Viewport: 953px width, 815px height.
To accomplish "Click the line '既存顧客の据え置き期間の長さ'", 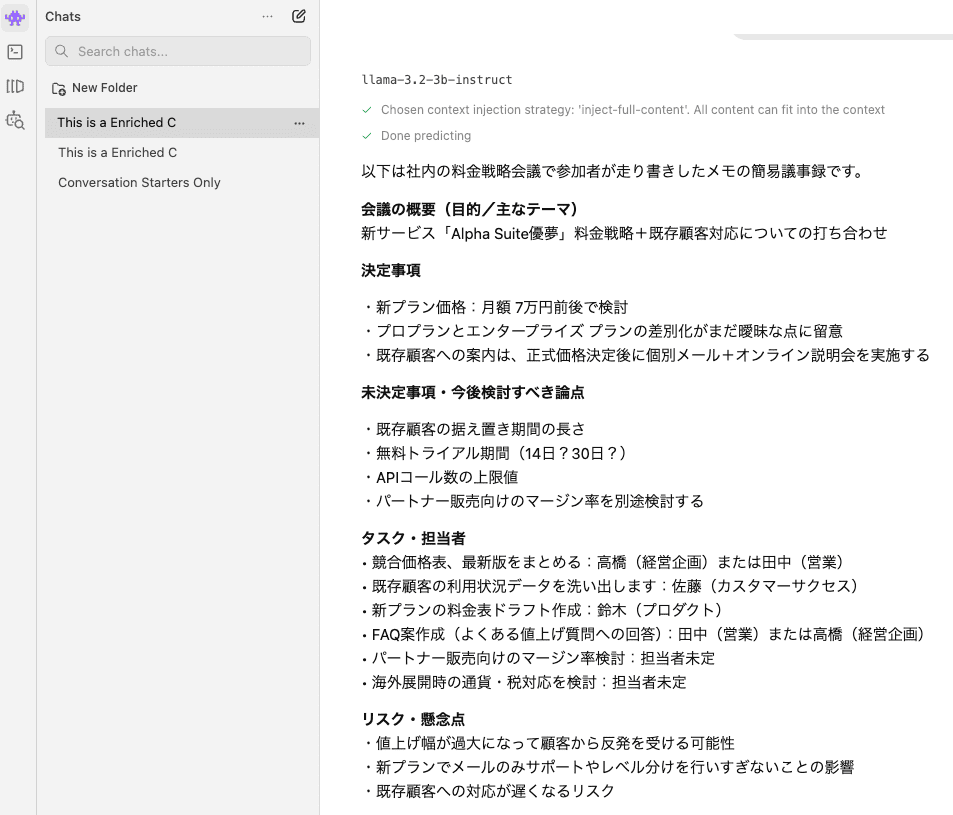I will click(x=473, y=430).
